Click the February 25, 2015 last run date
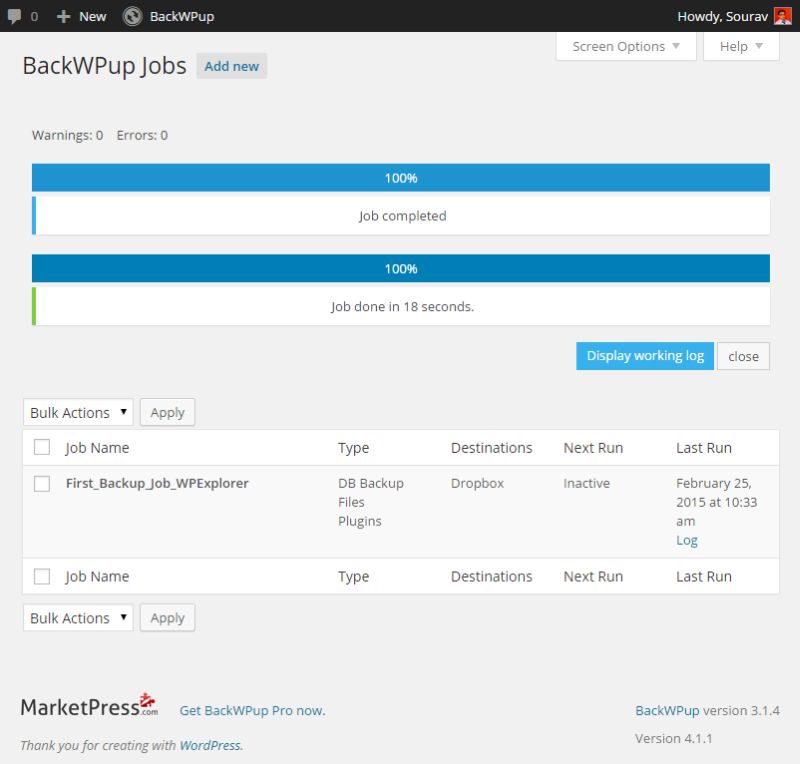Screen dimensions: 800x764 pos(717,502)
